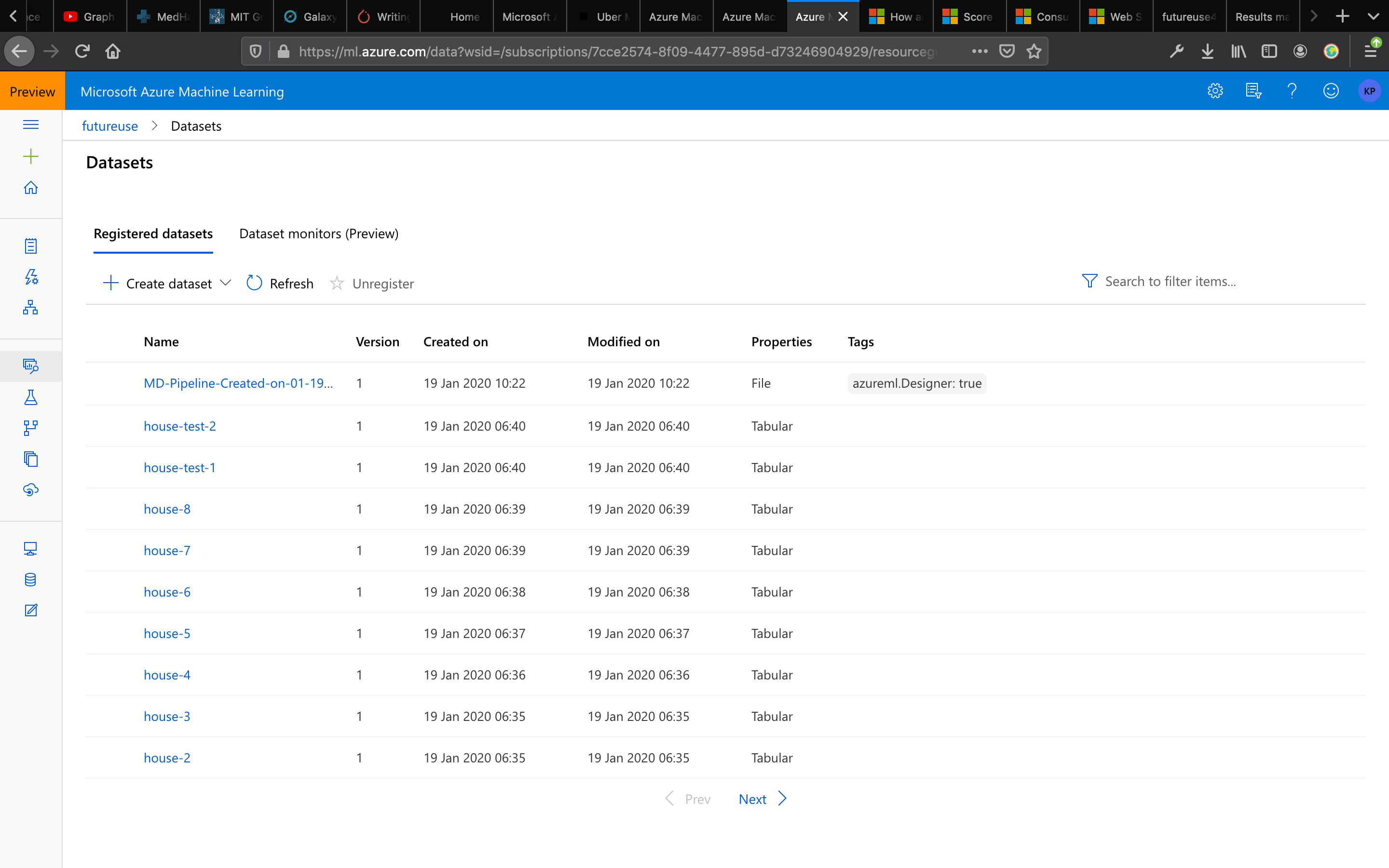Open Datastores cylinder icon in sidebar
1389x868 pixels.
pos(30,580)
